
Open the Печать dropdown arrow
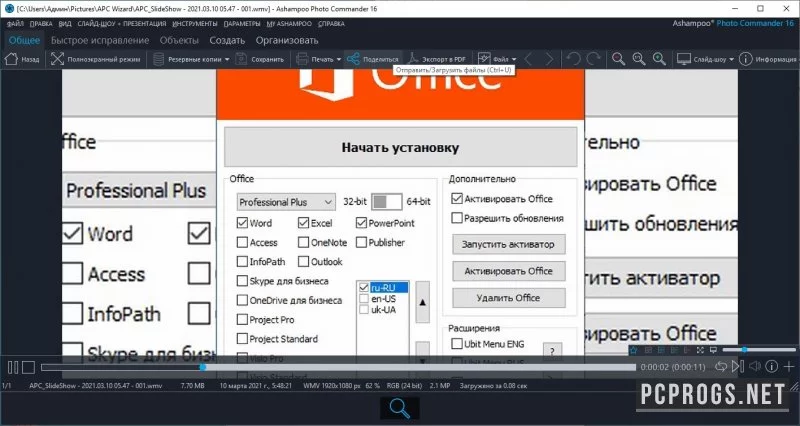pos(338,60)
